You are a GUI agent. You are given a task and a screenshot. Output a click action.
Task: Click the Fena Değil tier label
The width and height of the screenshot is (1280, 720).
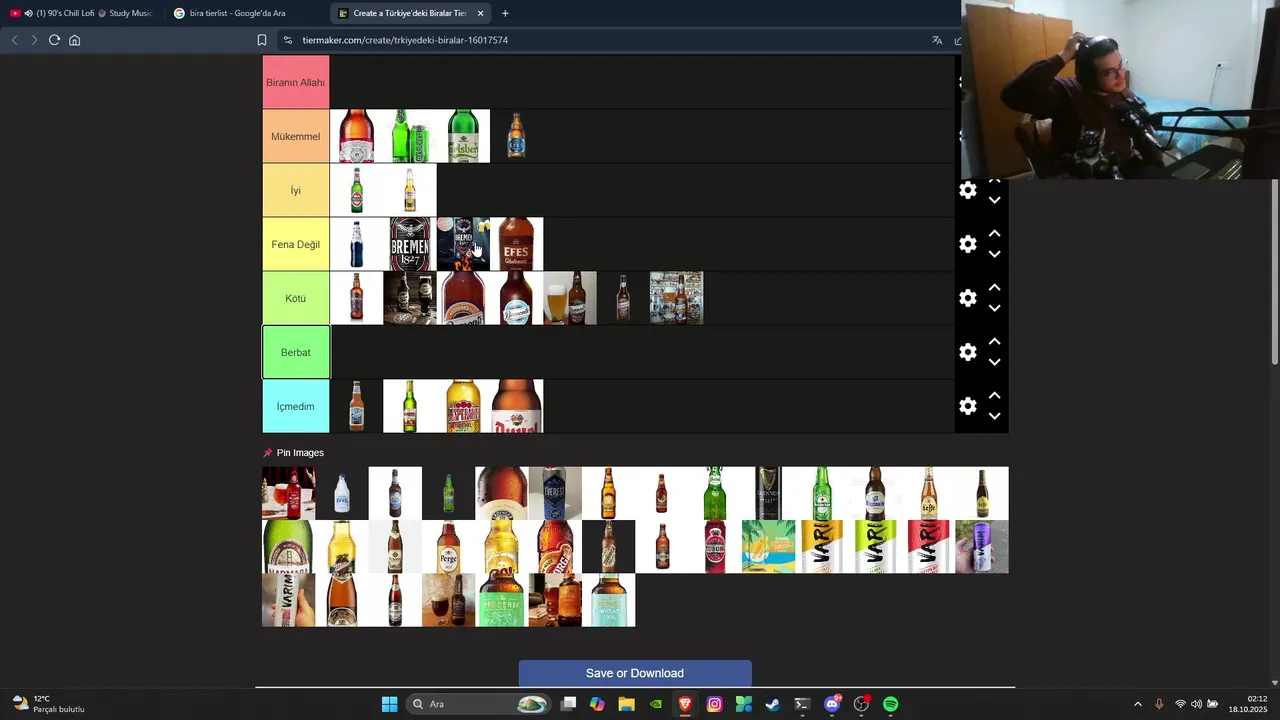[296, 244]
